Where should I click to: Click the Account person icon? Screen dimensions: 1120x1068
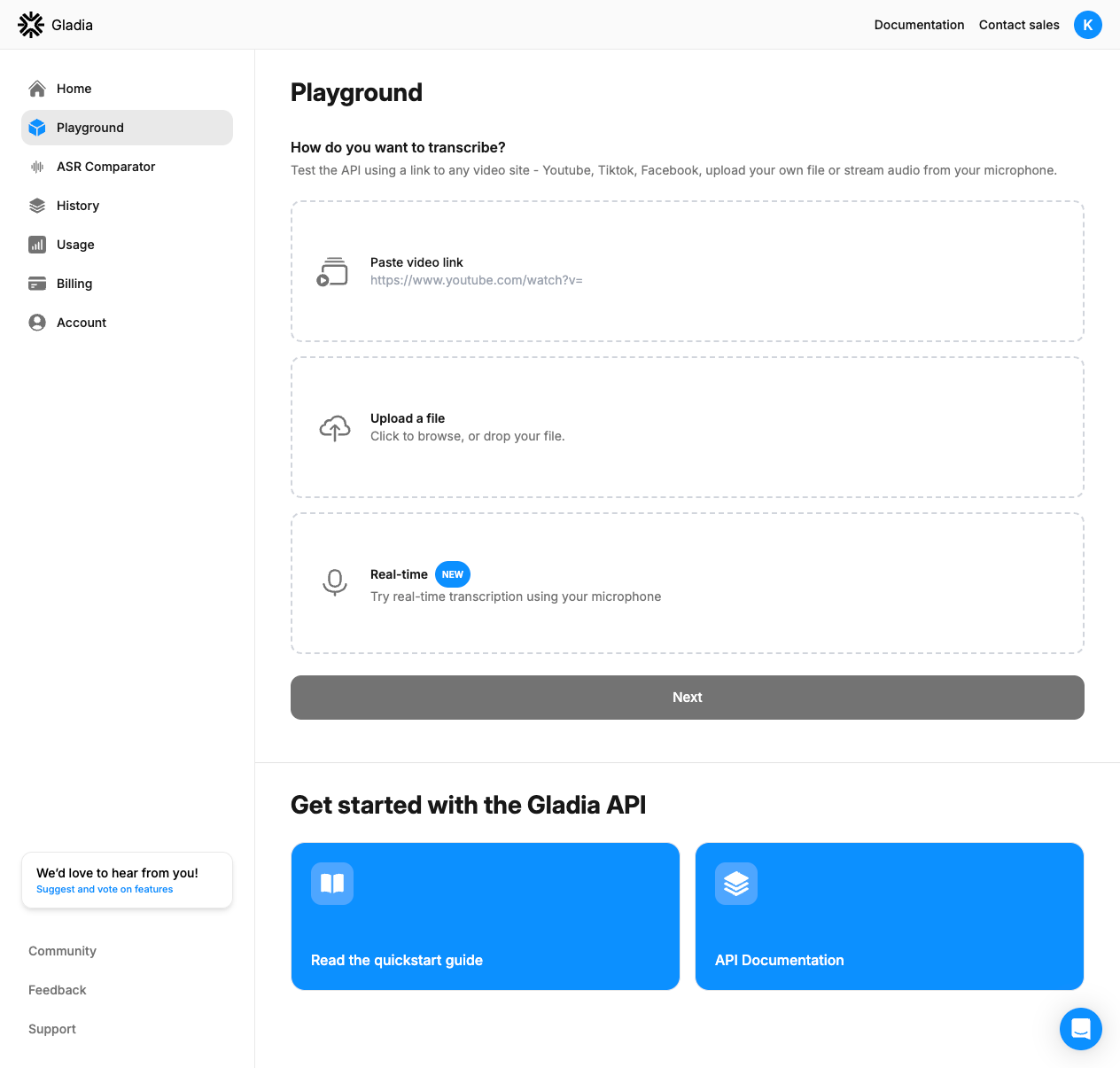[x=37, y=323]
